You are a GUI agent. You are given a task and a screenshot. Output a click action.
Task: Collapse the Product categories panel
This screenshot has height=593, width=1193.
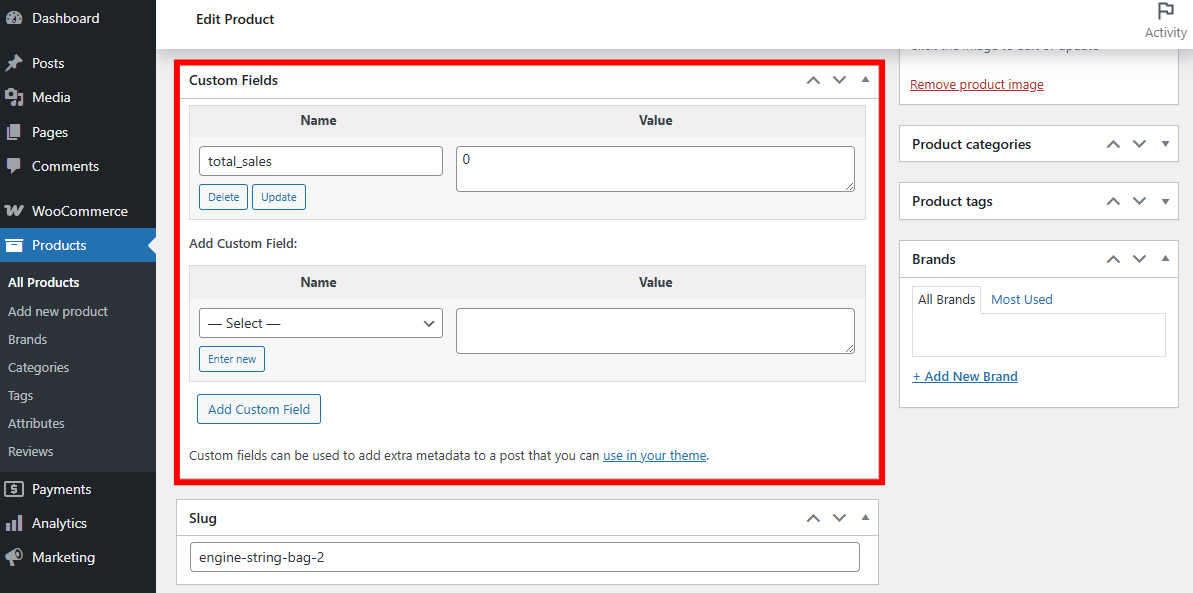(1164, 144)
